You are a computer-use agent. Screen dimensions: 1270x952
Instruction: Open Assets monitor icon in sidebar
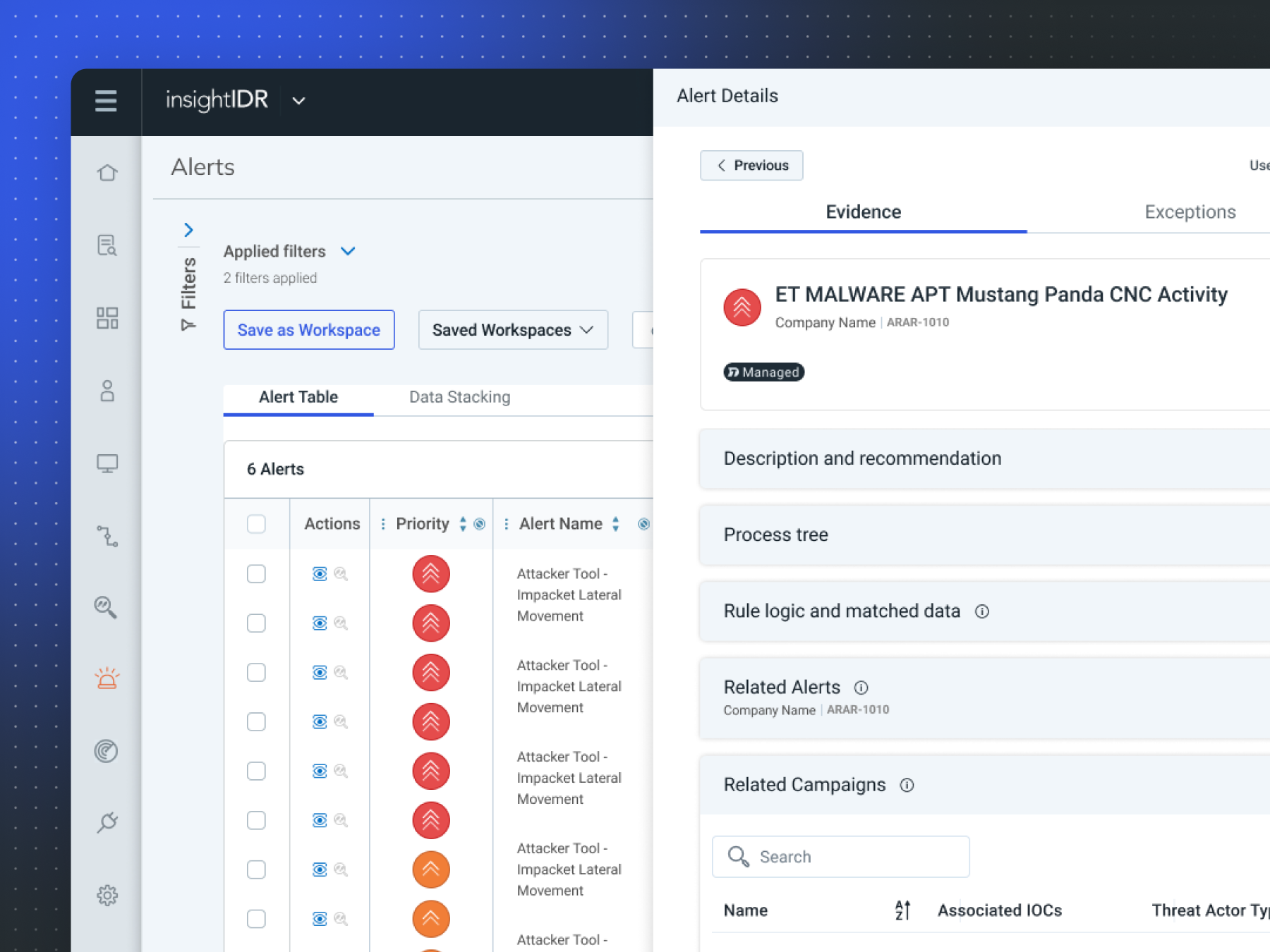pos(107,463)
